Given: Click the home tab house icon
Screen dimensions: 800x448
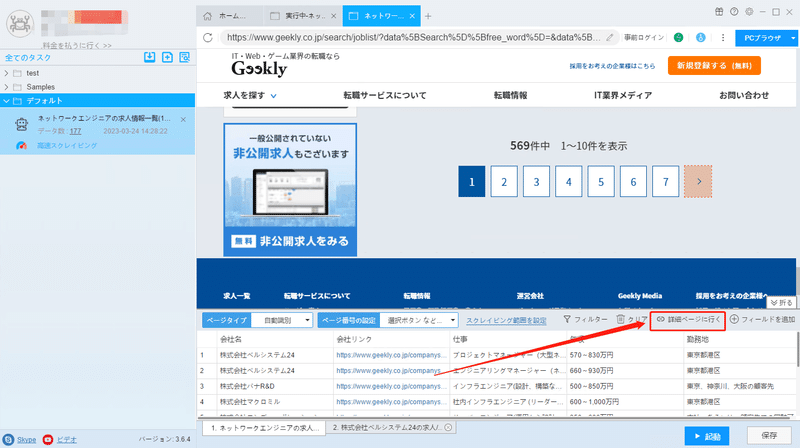Looking at the screenshot, I should [x=207, y=16].
